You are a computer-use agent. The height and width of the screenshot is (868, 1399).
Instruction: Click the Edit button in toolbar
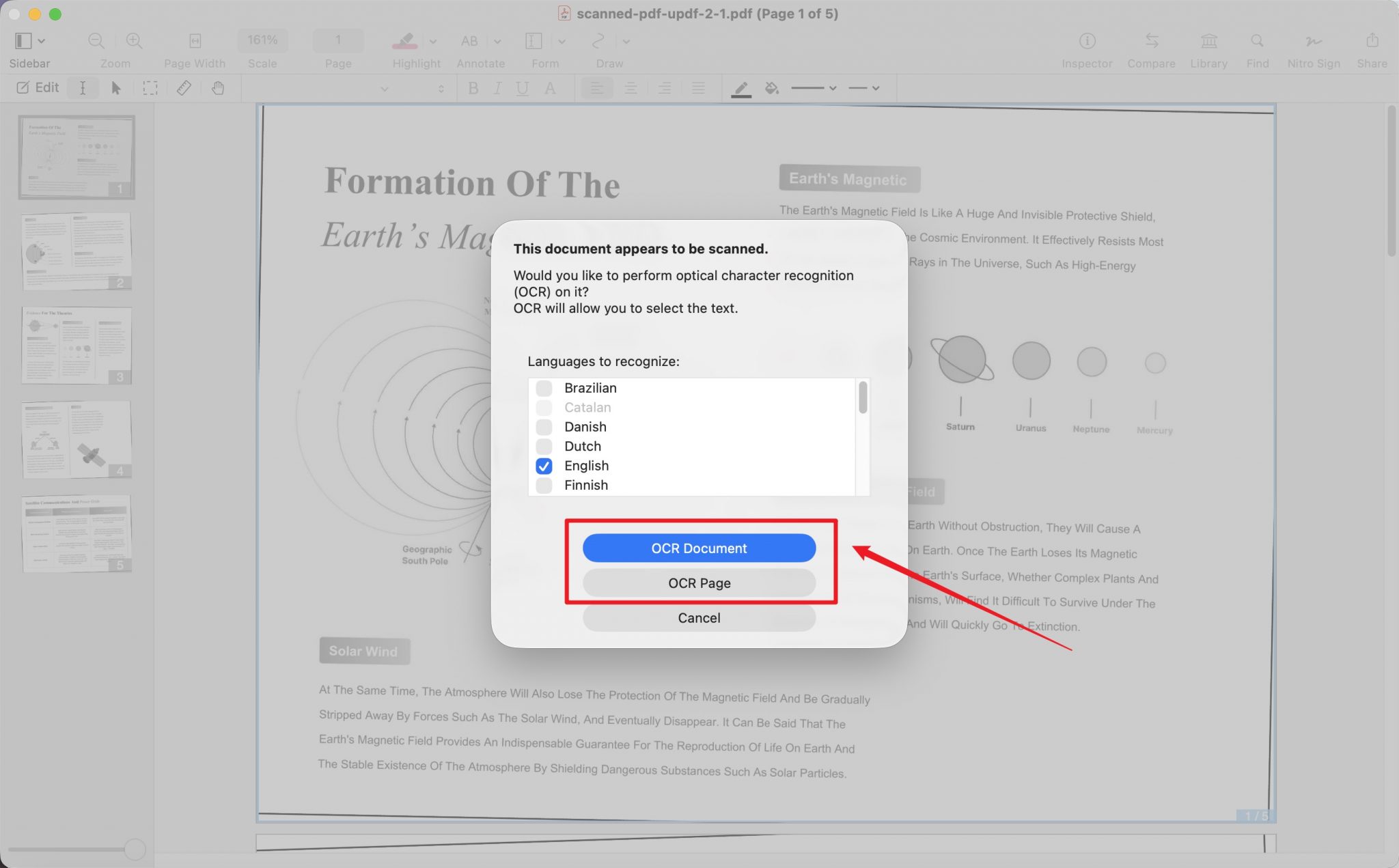pos(38,87)
